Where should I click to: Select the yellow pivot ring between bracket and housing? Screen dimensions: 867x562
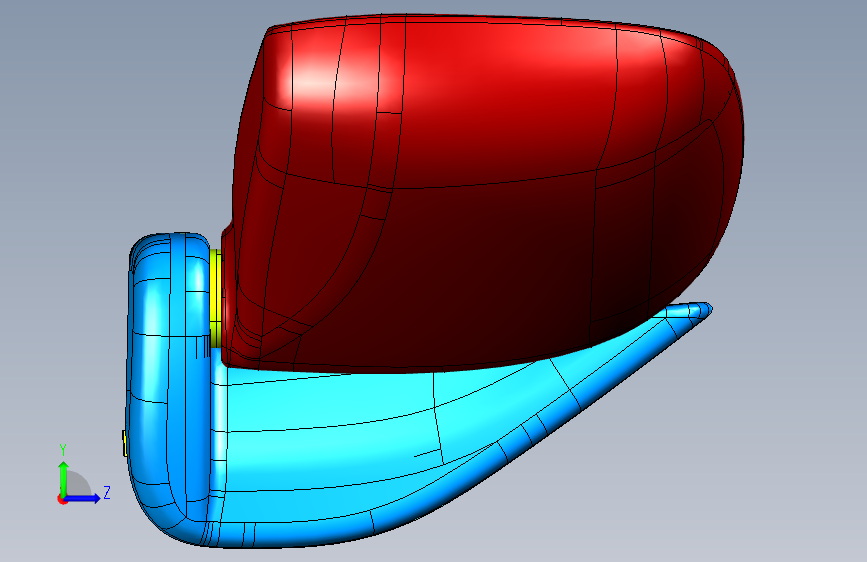click(216, 299)
